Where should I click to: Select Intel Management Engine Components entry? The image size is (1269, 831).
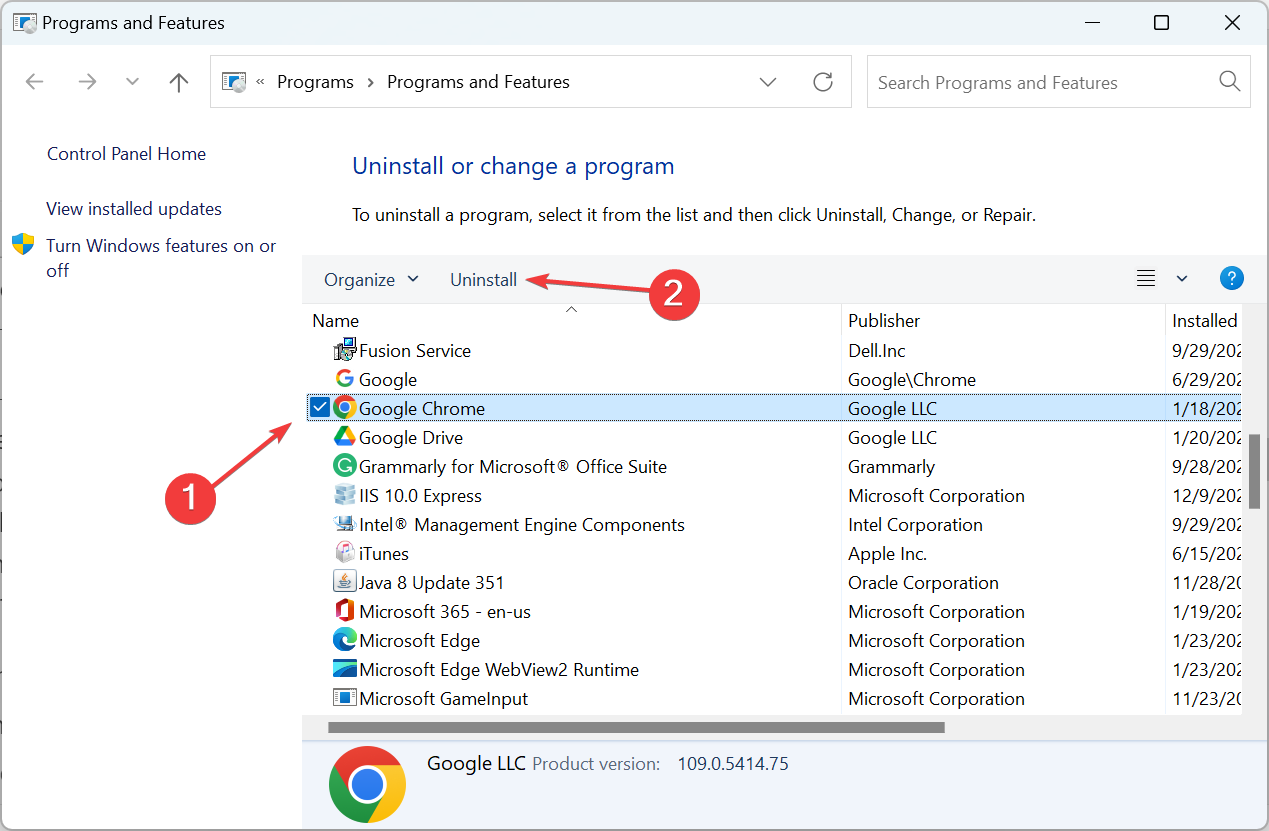pyautogui.click(x=522, y=525)
